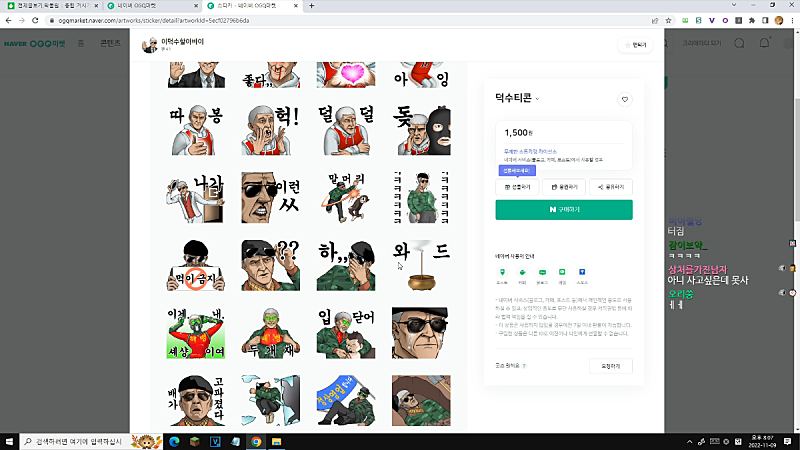
Task: Click the green 구매하기 purchase button
Action: 564,210
